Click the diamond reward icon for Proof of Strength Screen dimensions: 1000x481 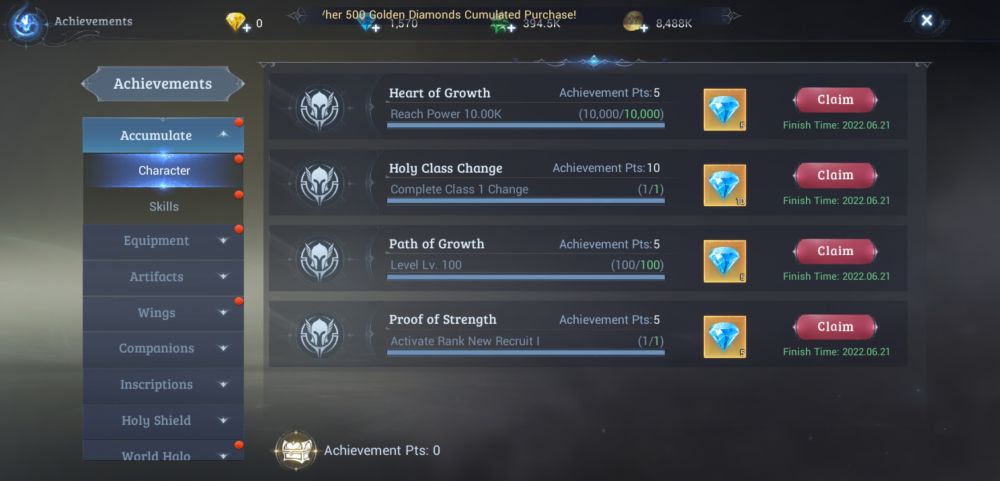[724, 336]
